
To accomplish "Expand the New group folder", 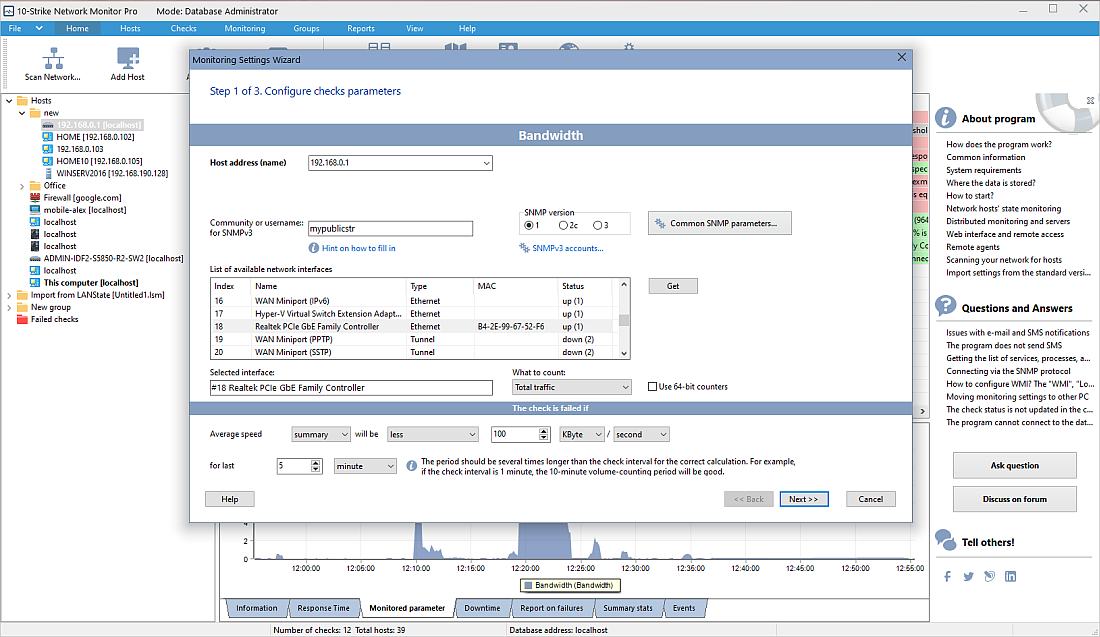I will (x=9, y=307).
